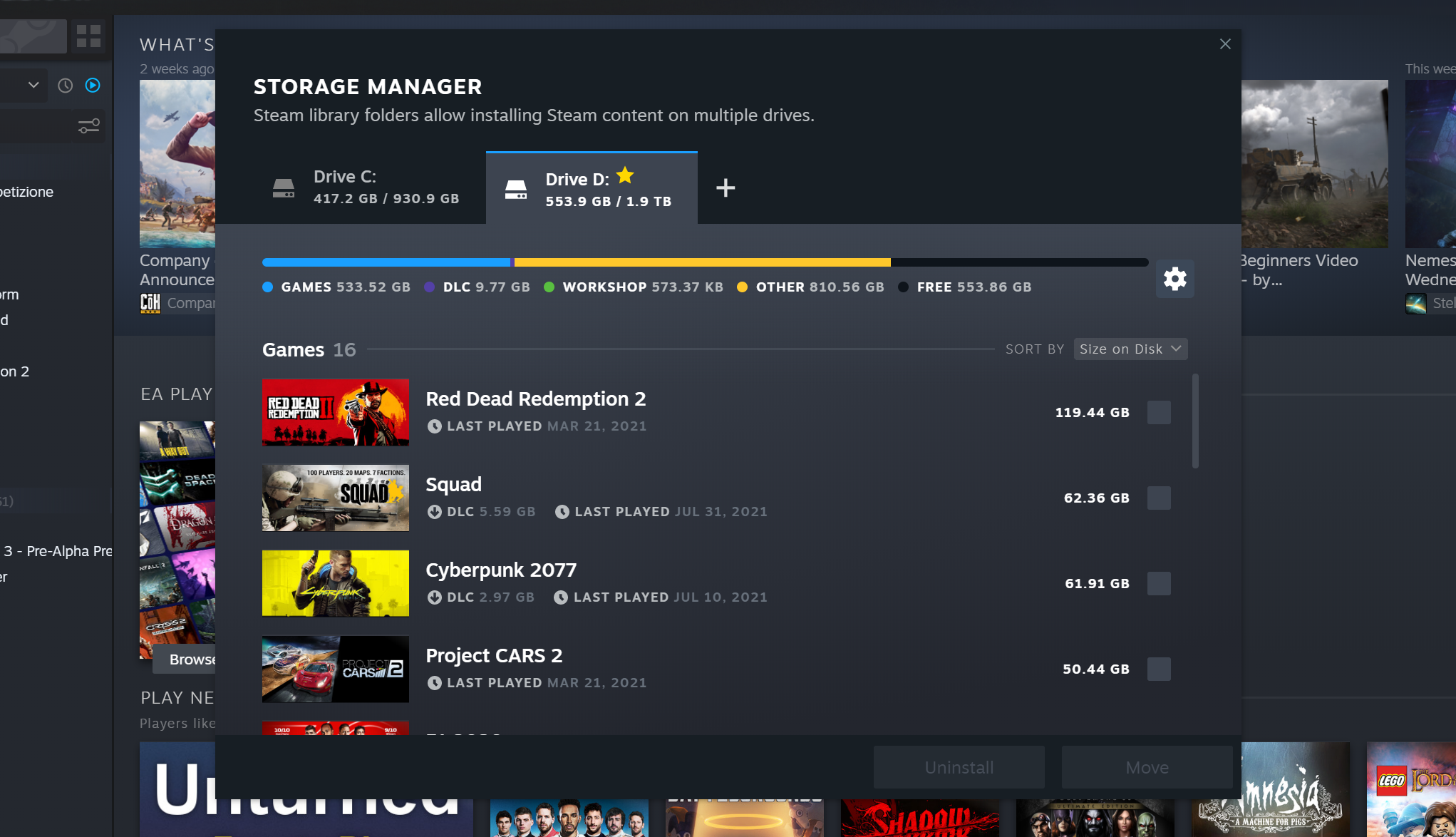Open the Shadow Warrior cover in library shelf
Image resolution: width=1456 pixels, height=837 pixels.
(920, 818)
